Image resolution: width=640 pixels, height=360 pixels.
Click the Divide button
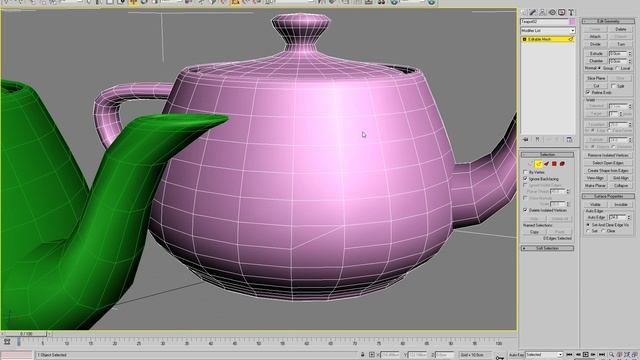596,44
